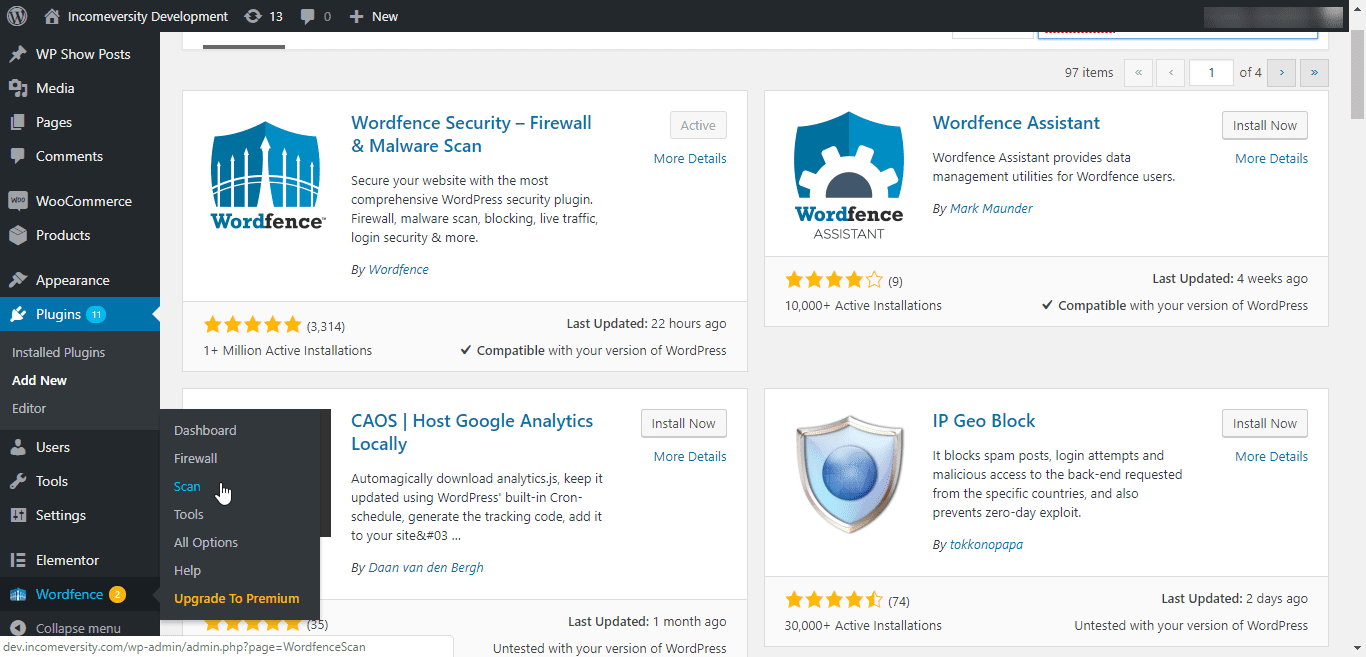View More Details for IP Geo Block
This screenshot has width=1366, height=657.
(1271, 456)
